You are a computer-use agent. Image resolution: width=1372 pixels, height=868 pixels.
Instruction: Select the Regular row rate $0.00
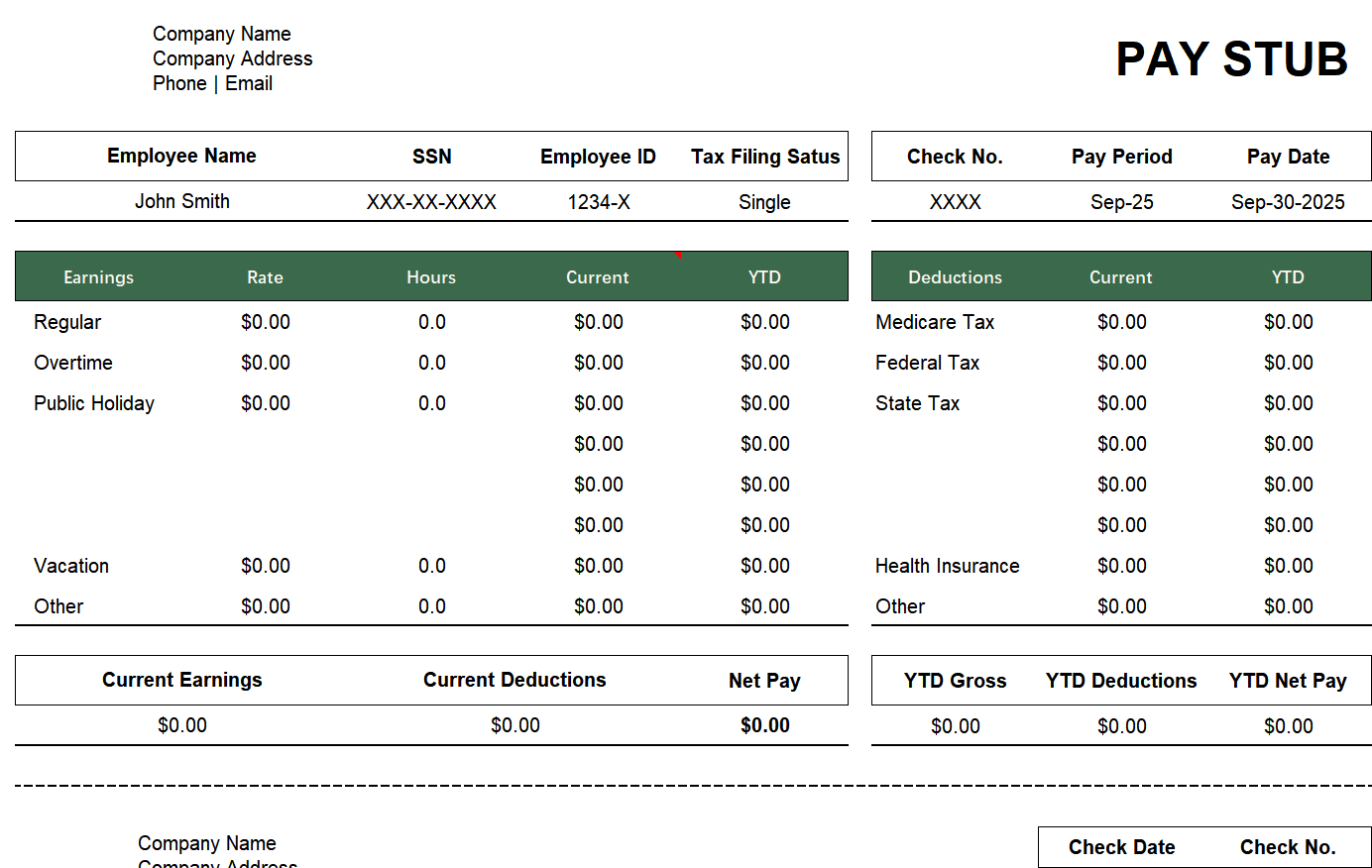pyautogui.click(x=266, y=322)
